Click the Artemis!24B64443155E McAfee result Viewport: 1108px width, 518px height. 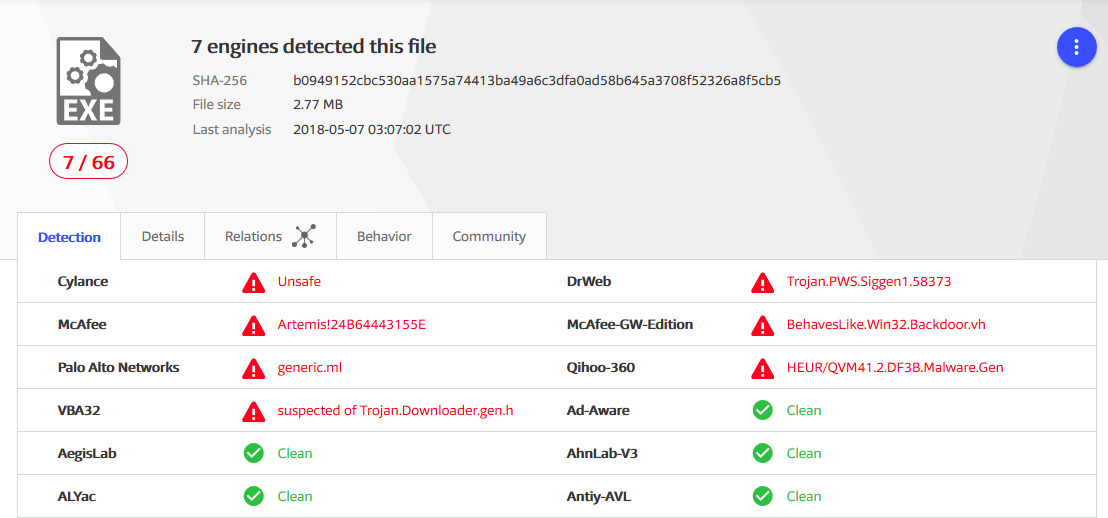(x=352, y=325)
